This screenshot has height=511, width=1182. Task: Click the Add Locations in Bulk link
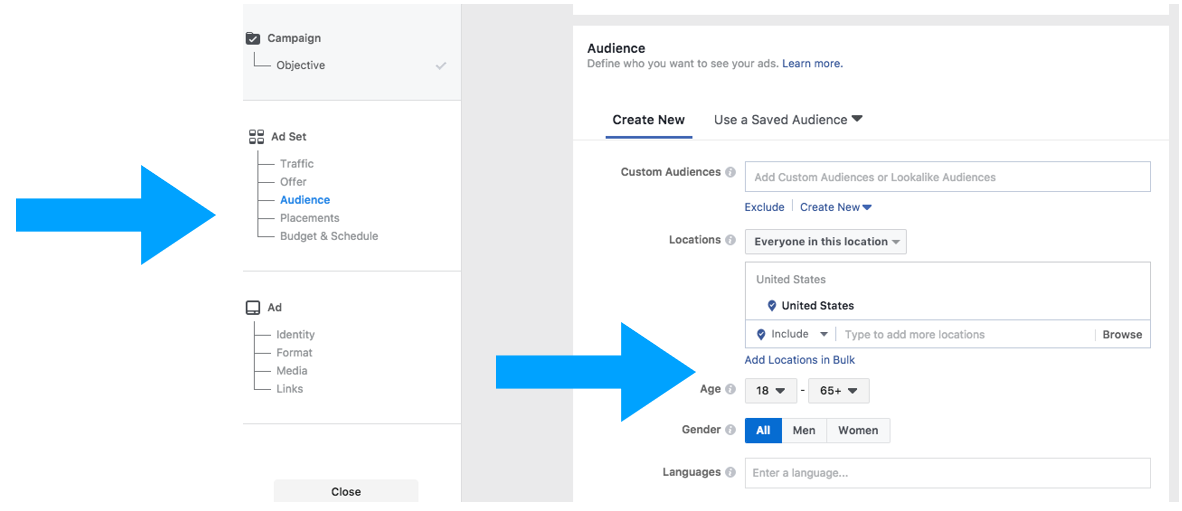[800, 360]
